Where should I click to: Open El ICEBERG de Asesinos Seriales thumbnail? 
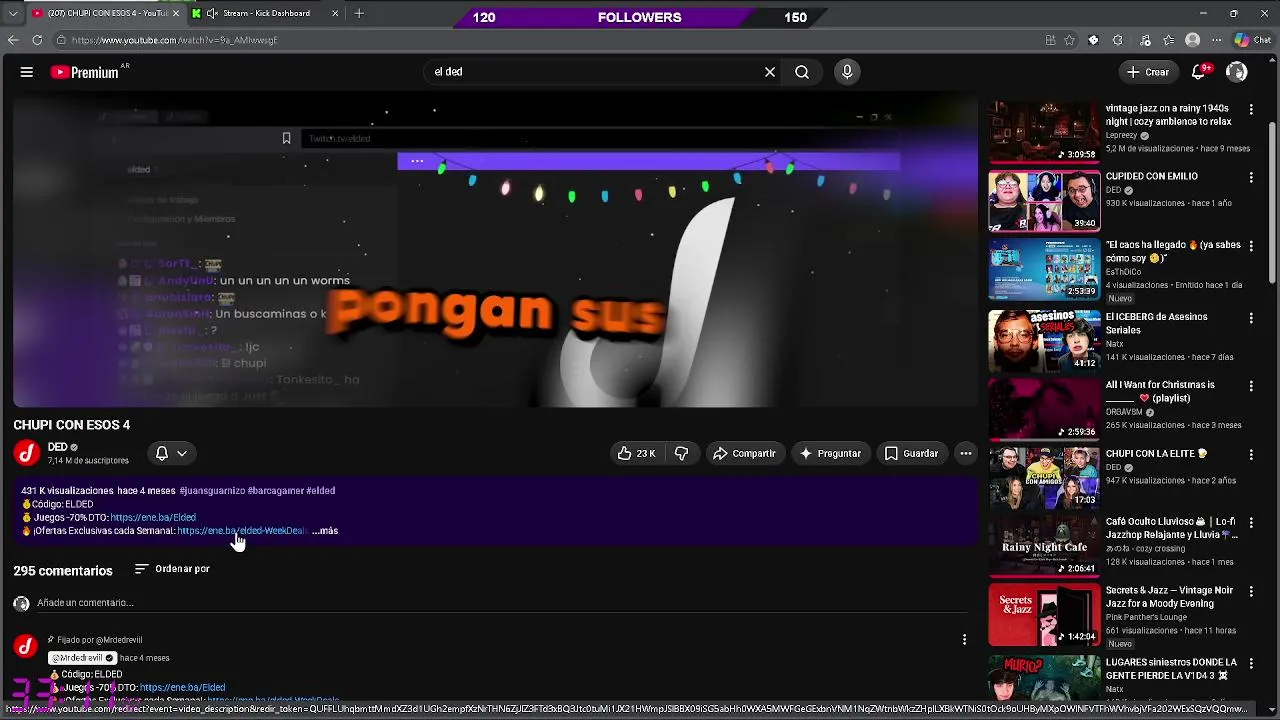tap(1044, 340)
